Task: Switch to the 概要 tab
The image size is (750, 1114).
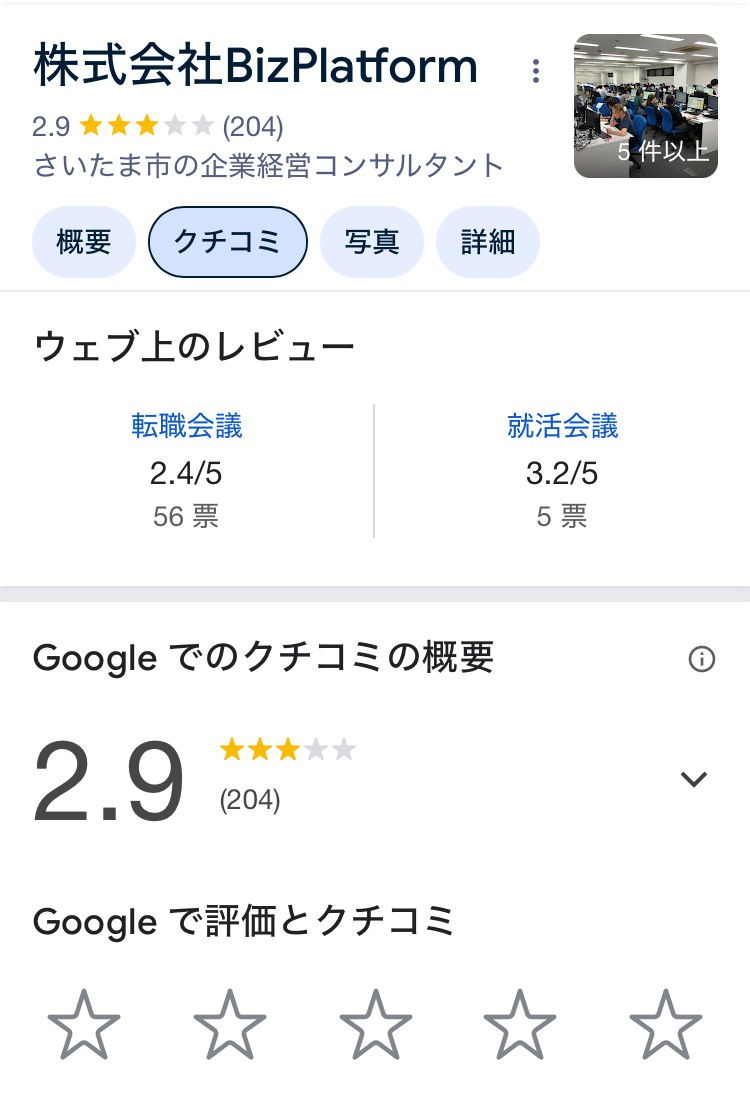Action: click(84, 242)
